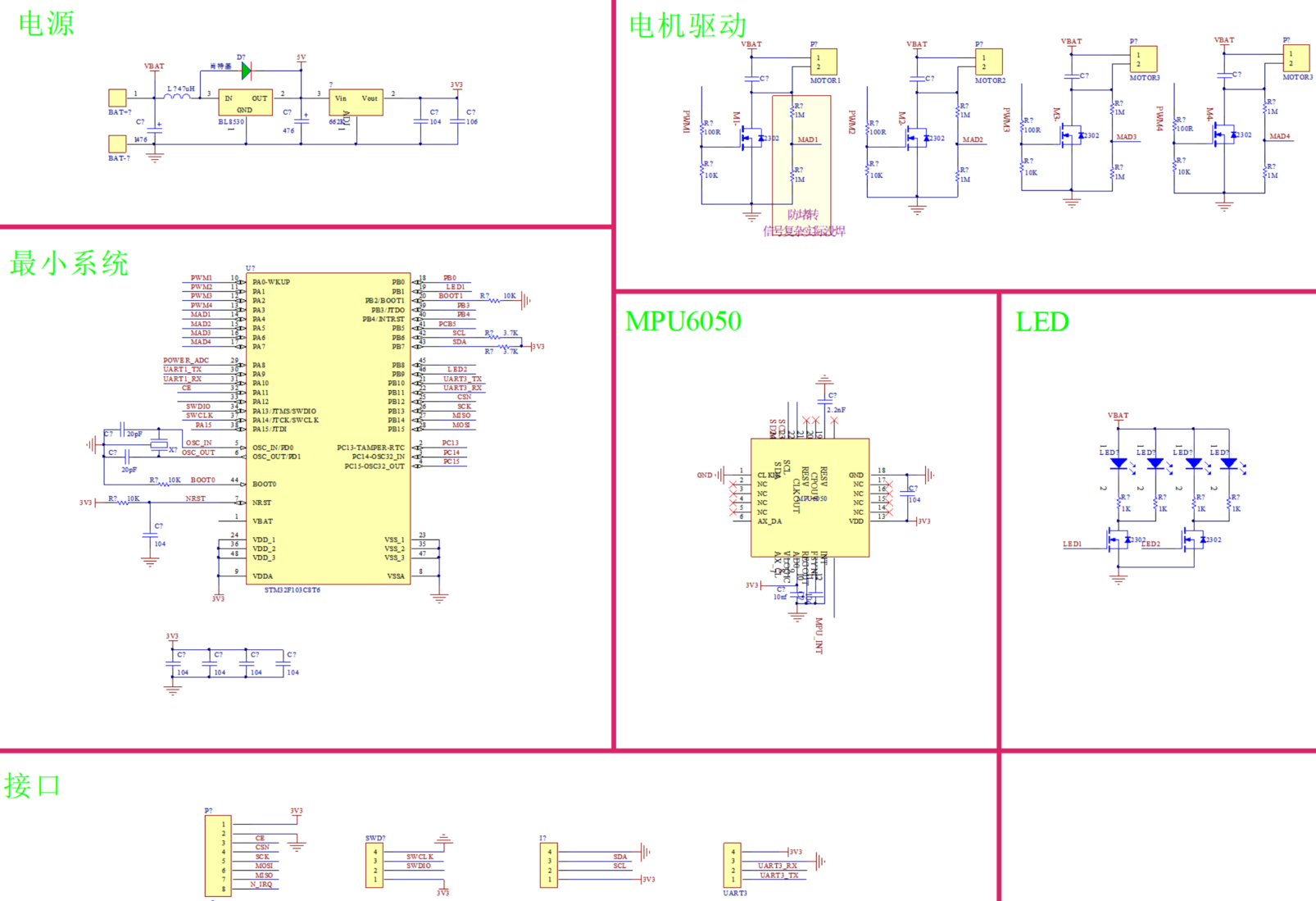Select the M1 MOSFET symbol

tap(751, 139)
